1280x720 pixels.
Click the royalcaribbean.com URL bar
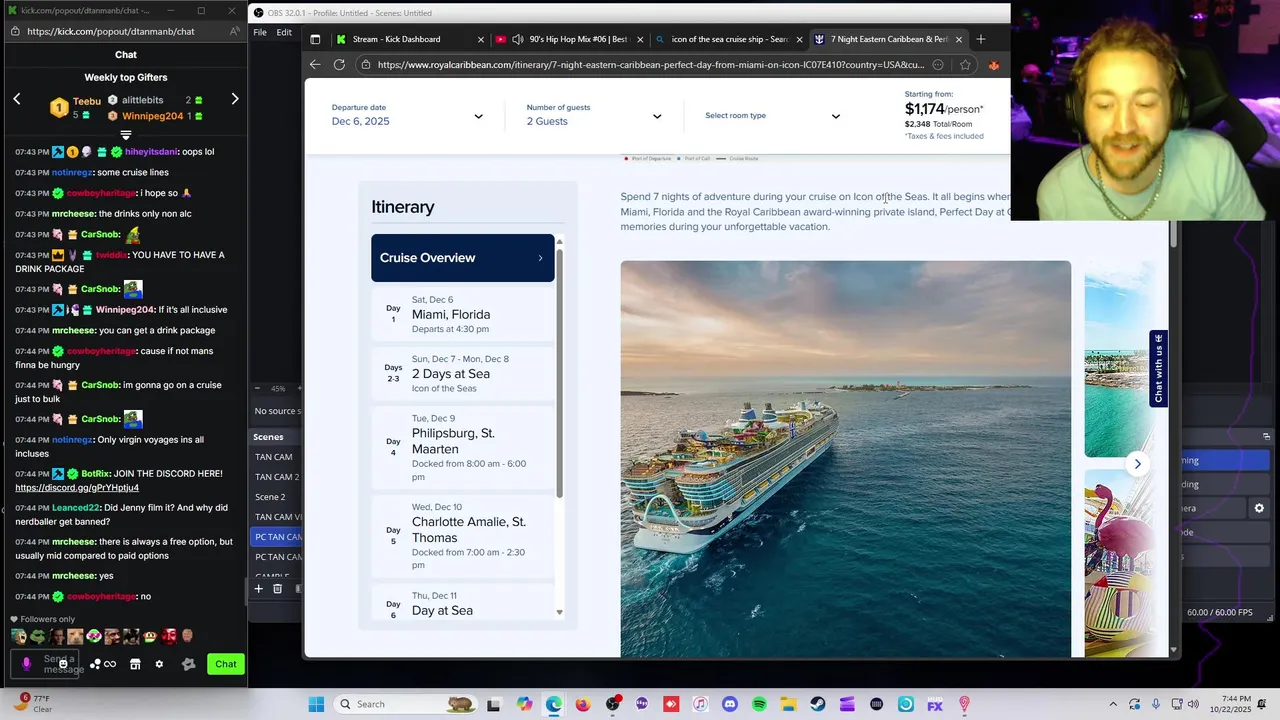(x=650, y=65)
